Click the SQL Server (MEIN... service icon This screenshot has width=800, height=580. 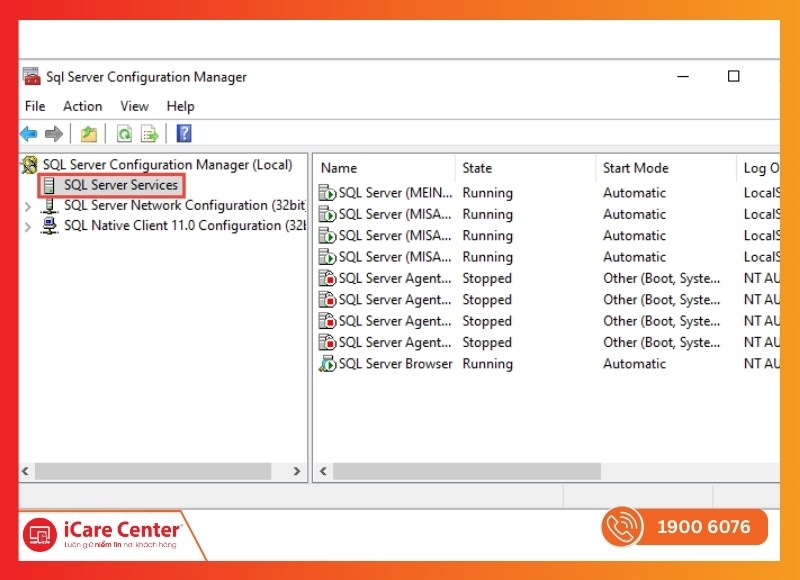pos(327,193)
